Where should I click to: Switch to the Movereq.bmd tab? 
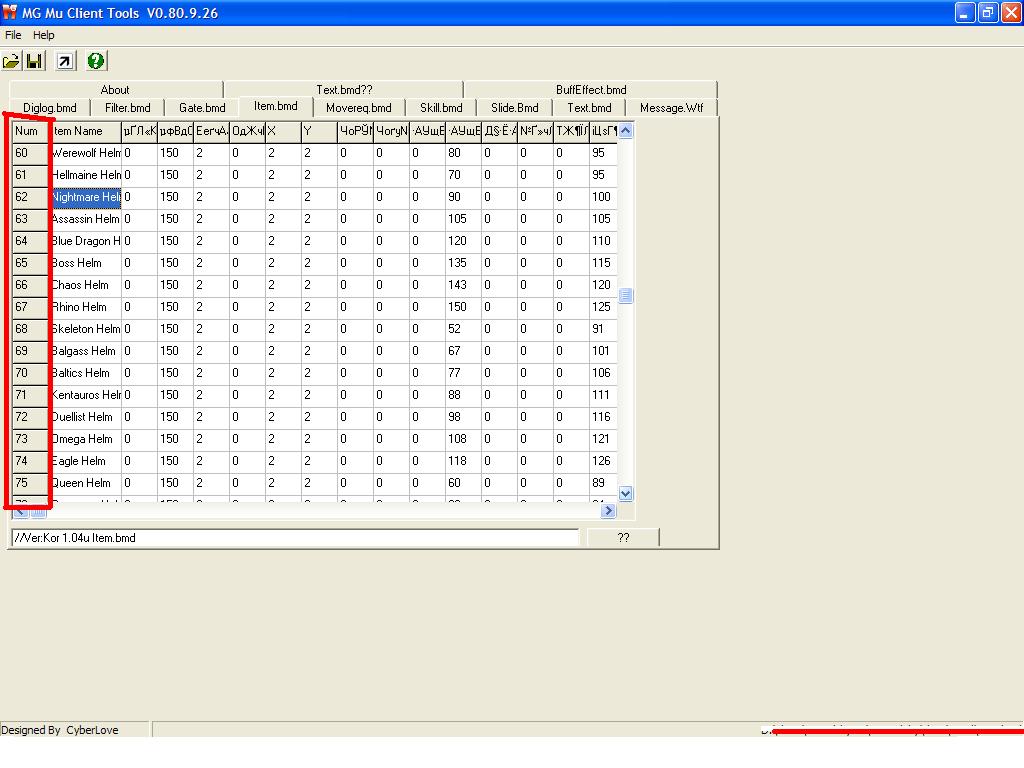click(359, 108)
